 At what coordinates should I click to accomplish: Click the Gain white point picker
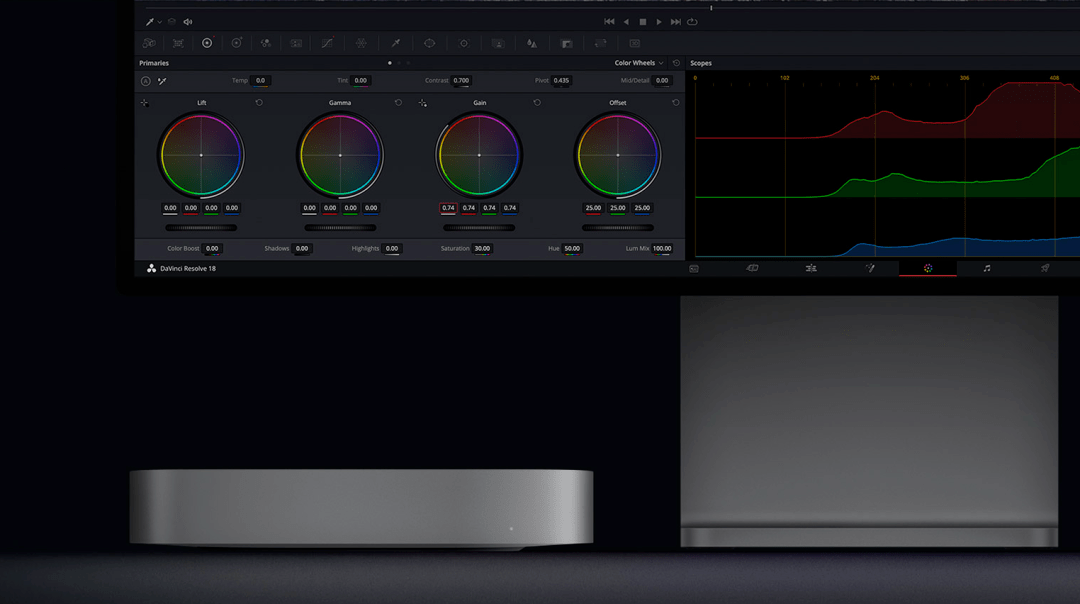(422, 103)
